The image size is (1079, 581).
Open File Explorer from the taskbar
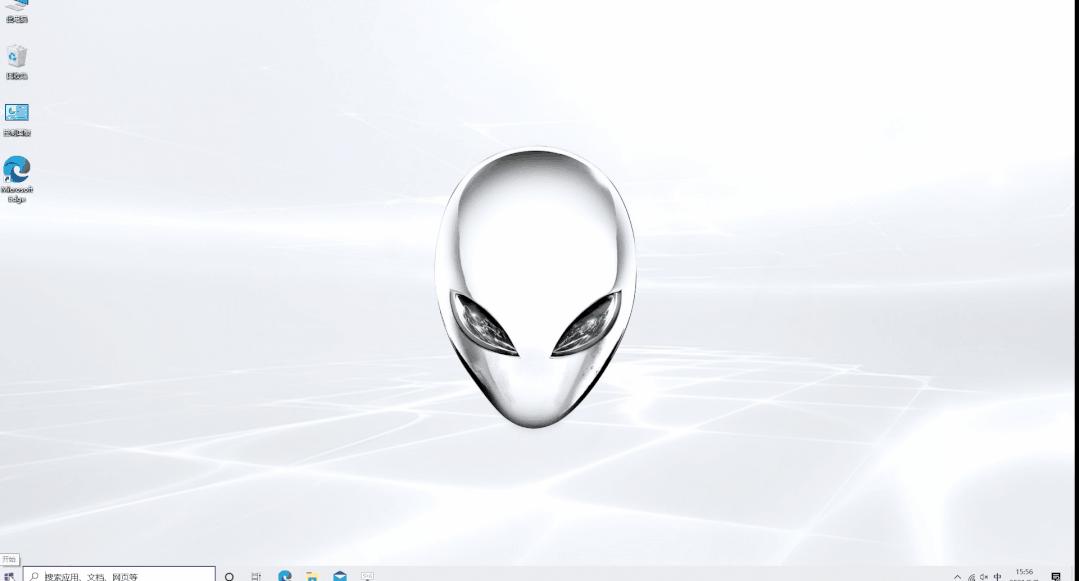312,575
